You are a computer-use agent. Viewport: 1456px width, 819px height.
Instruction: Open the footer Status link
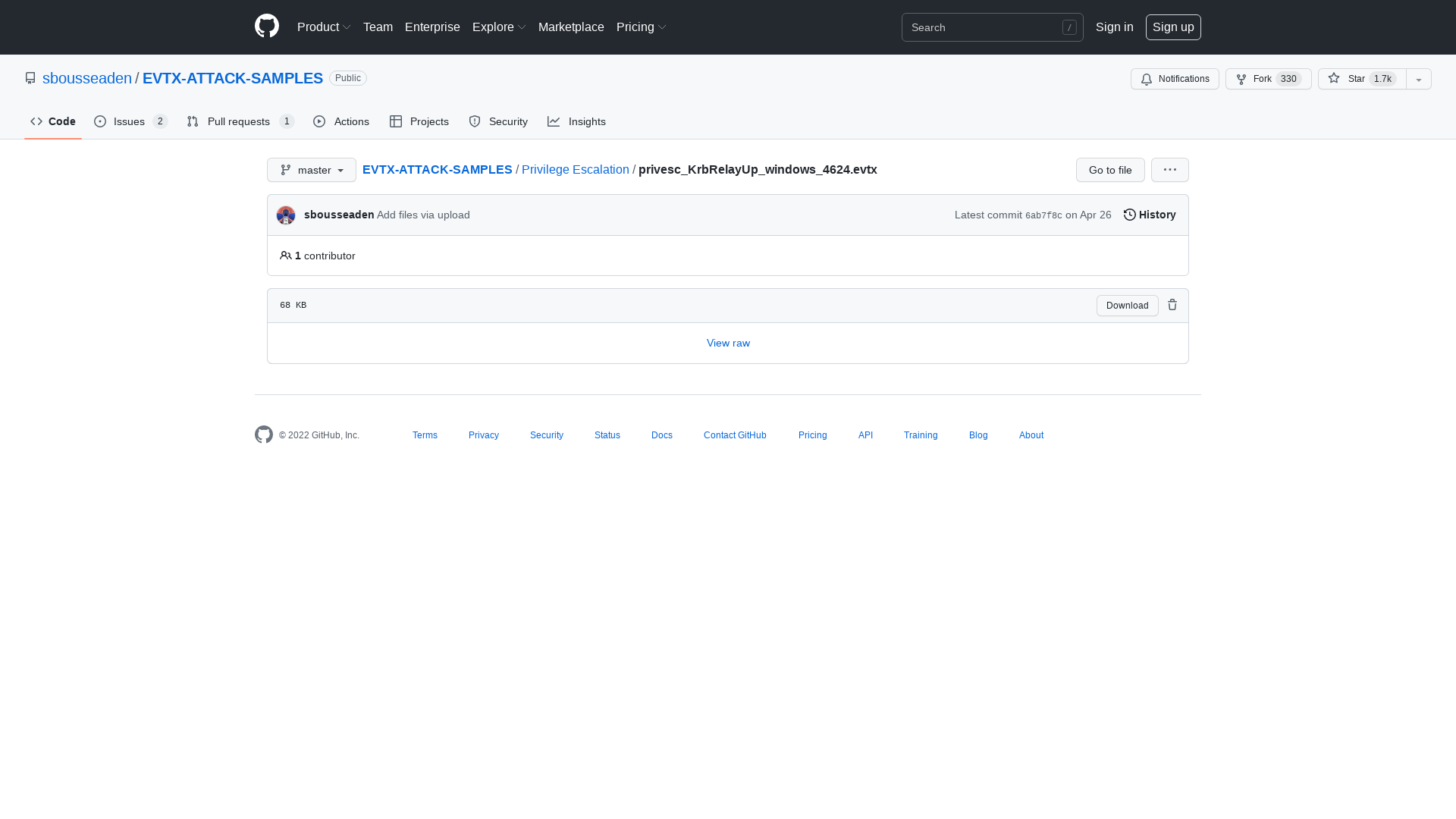(x=607, y=435)
